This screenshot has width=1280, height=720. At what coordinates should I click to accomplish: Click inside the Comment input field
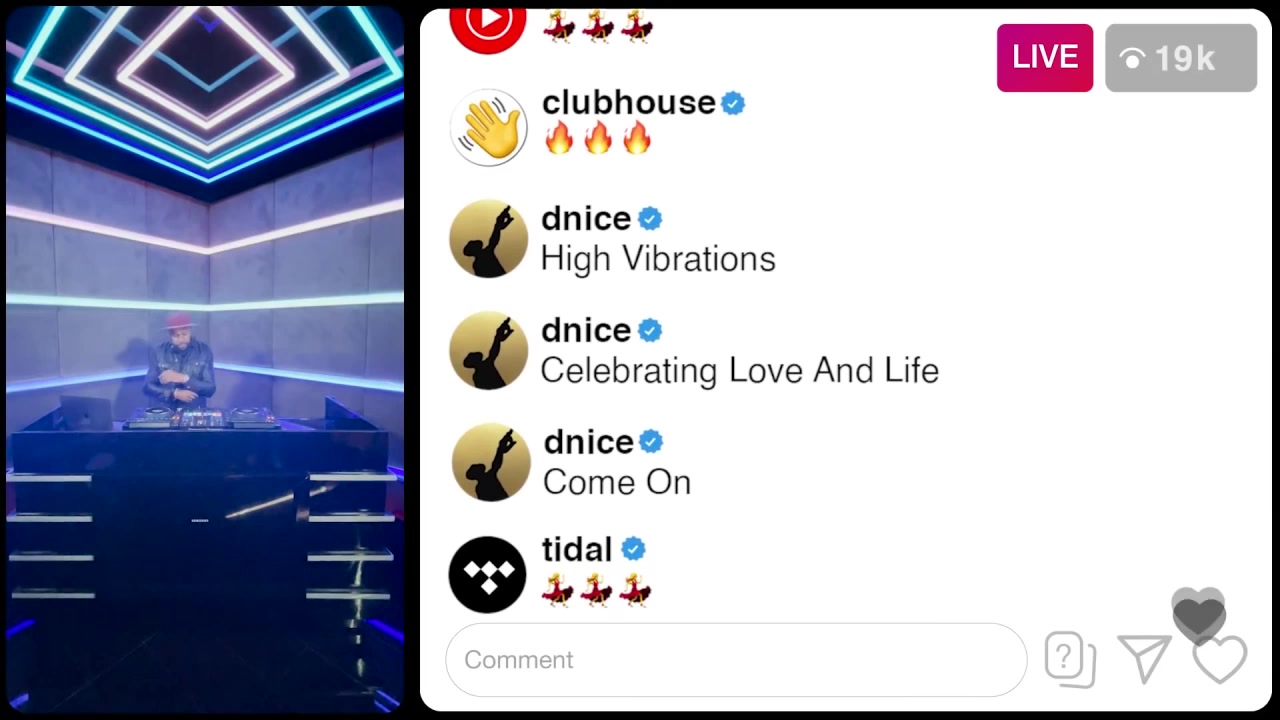tap(736, 660)
